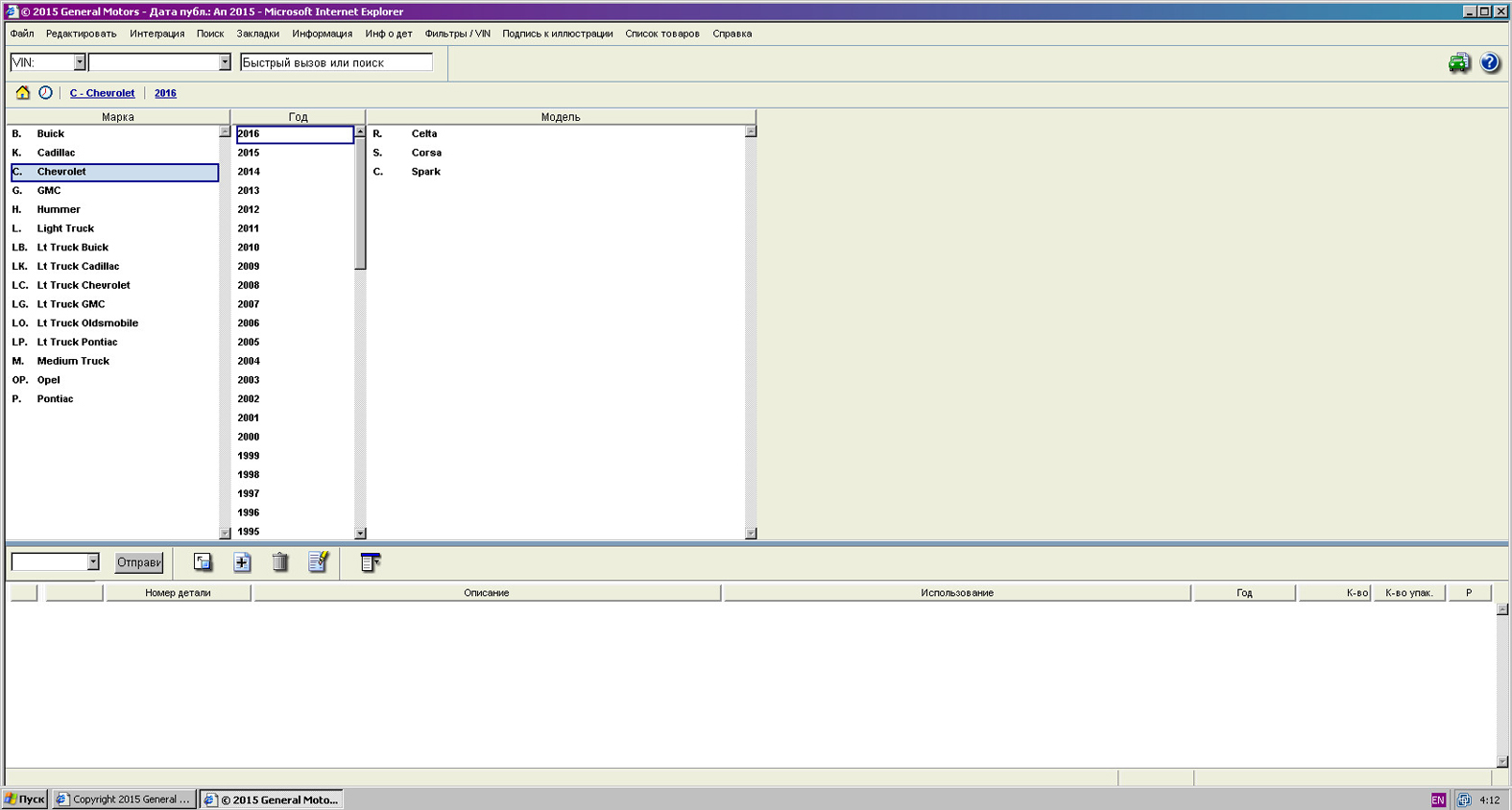Viewport: 1512px width, 810px height.
Task: Click the restore window icon in parts toolbar
Action: pyautogui.click(x=203, y=562)
